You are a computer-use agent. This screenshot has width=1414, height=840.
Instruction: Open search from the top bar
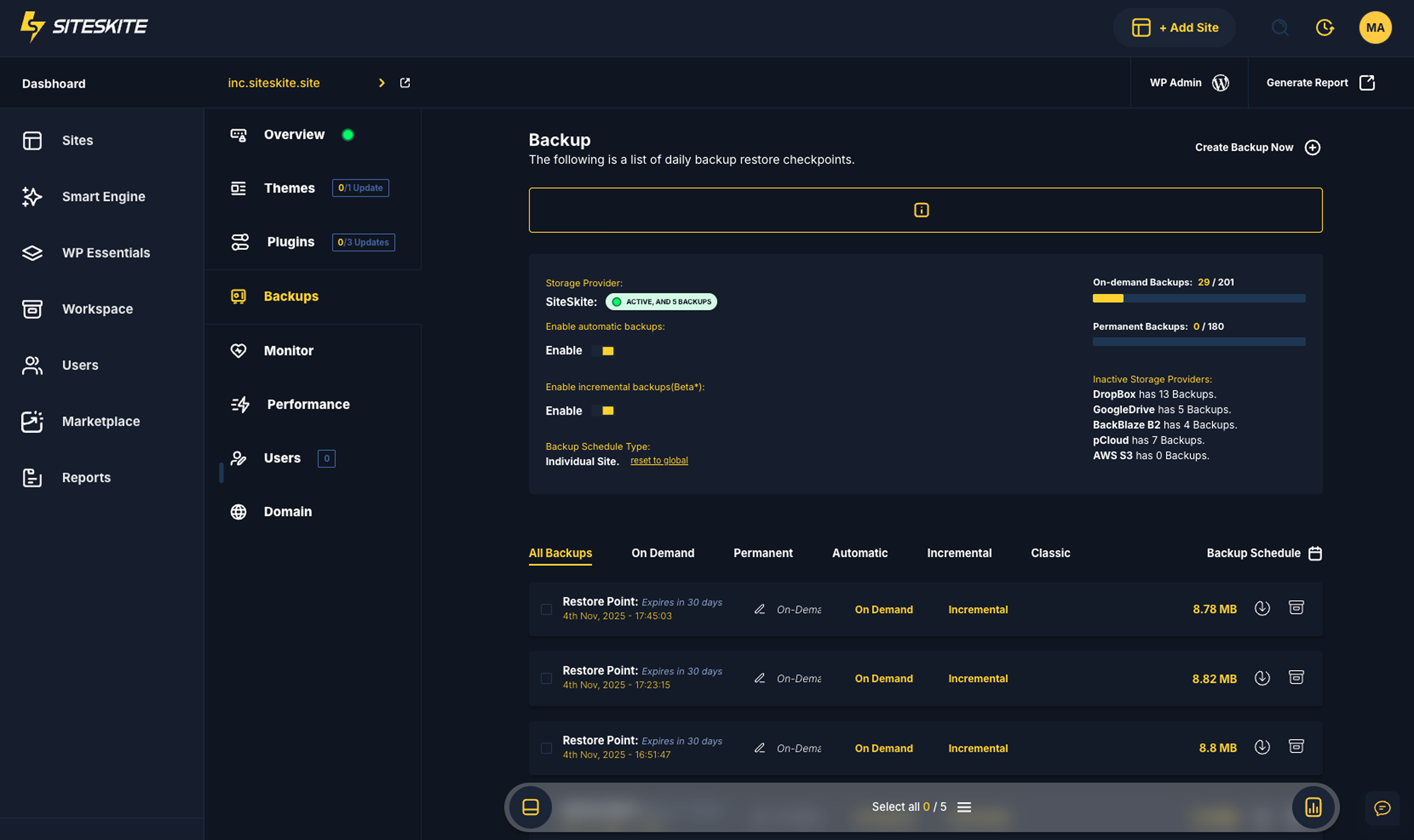(x=1279, y=28)
